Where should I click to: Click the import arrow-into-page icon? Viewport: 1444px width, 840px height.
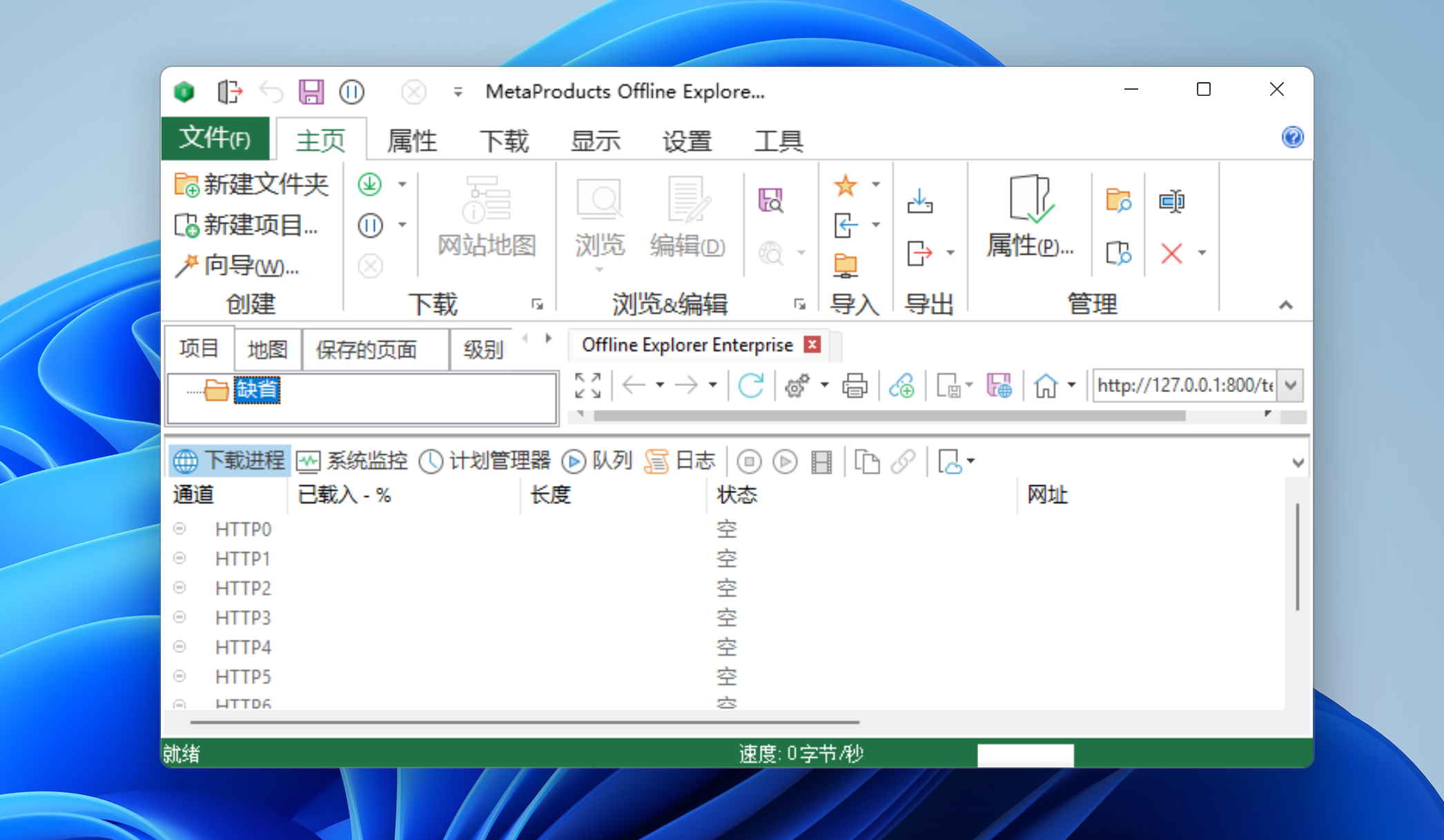click(845, 225)
